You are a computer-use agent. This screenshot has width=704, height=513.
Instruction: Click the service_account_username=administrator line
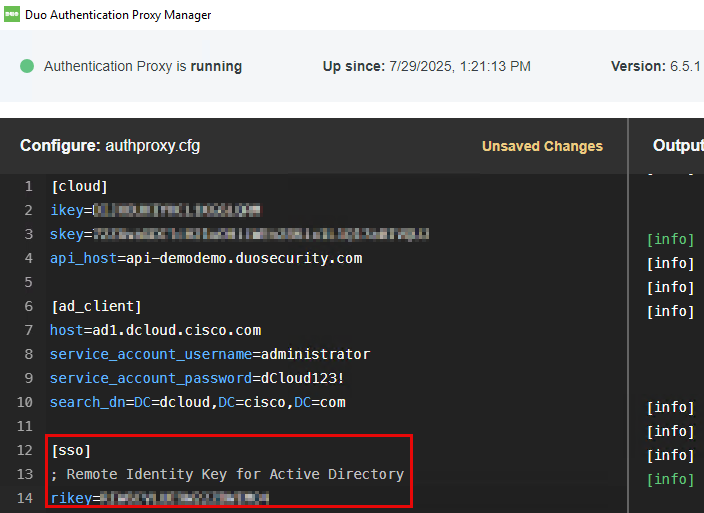(x=210, y=354)
